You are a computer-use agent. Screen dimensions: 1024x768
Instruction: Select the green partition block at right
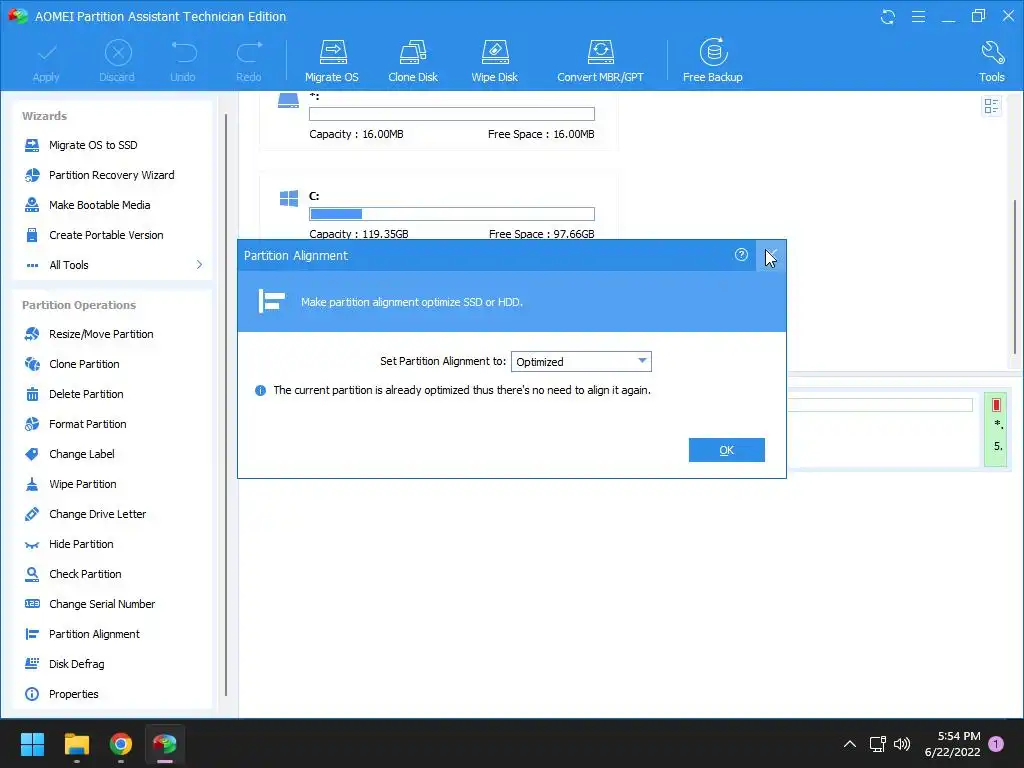tap(996, 430)
